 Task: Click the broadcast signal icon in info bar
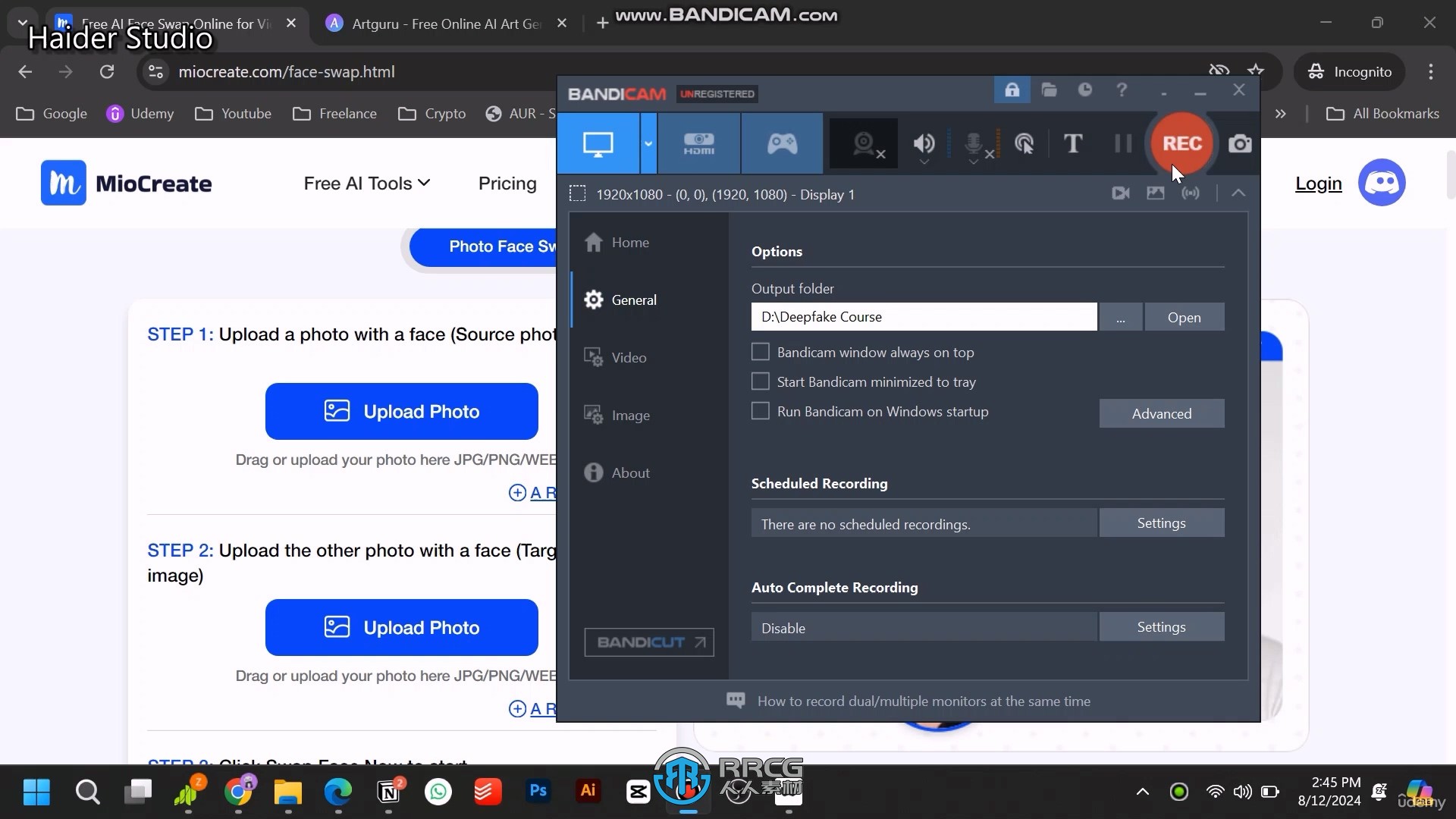coord(1191,193)
